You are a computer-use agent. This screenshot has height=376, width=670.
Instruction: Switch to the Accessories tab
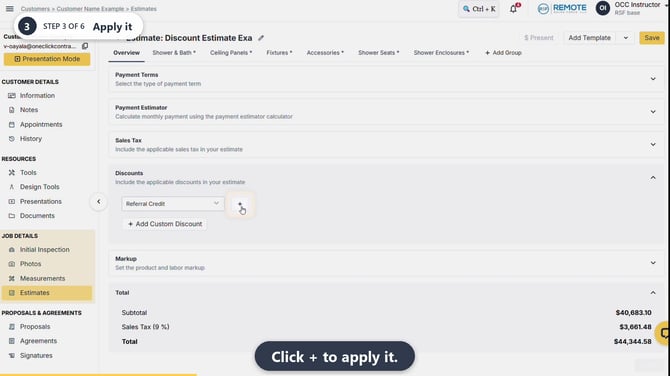pyautogui.click(x=325, y=53)
